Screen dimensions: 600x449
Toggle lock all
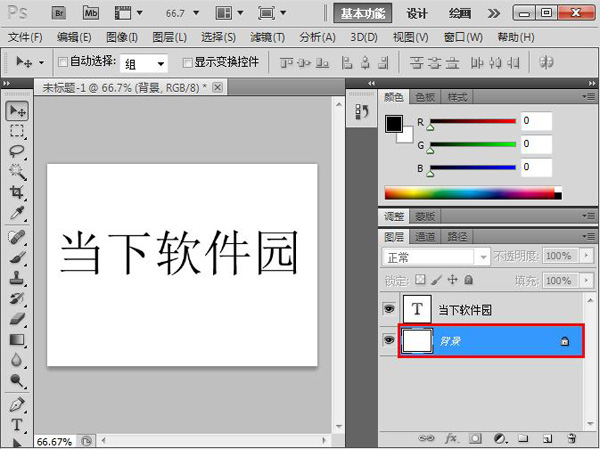(468, 280)
